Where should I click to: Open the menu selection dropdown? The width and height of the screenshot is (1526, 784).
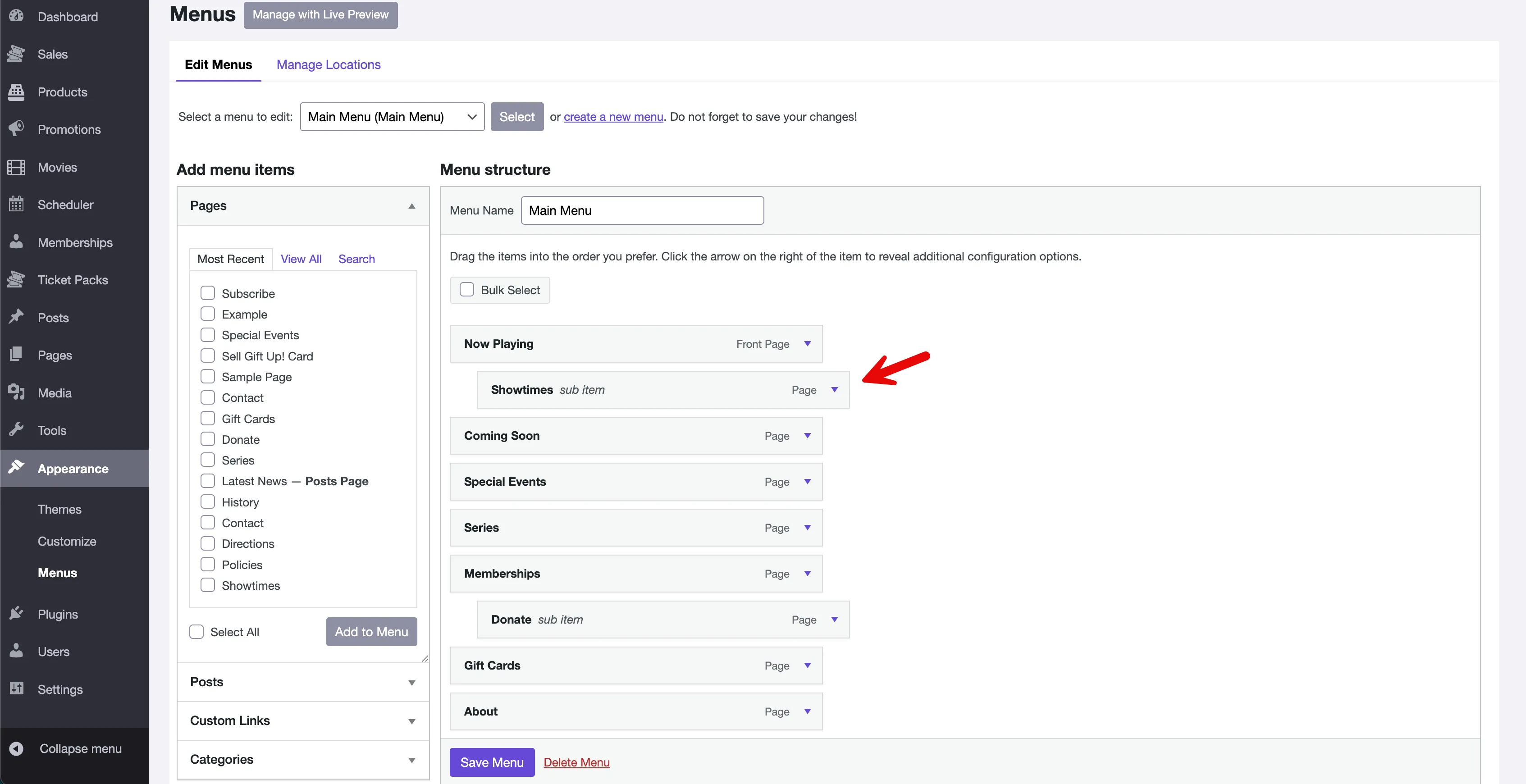392,117
